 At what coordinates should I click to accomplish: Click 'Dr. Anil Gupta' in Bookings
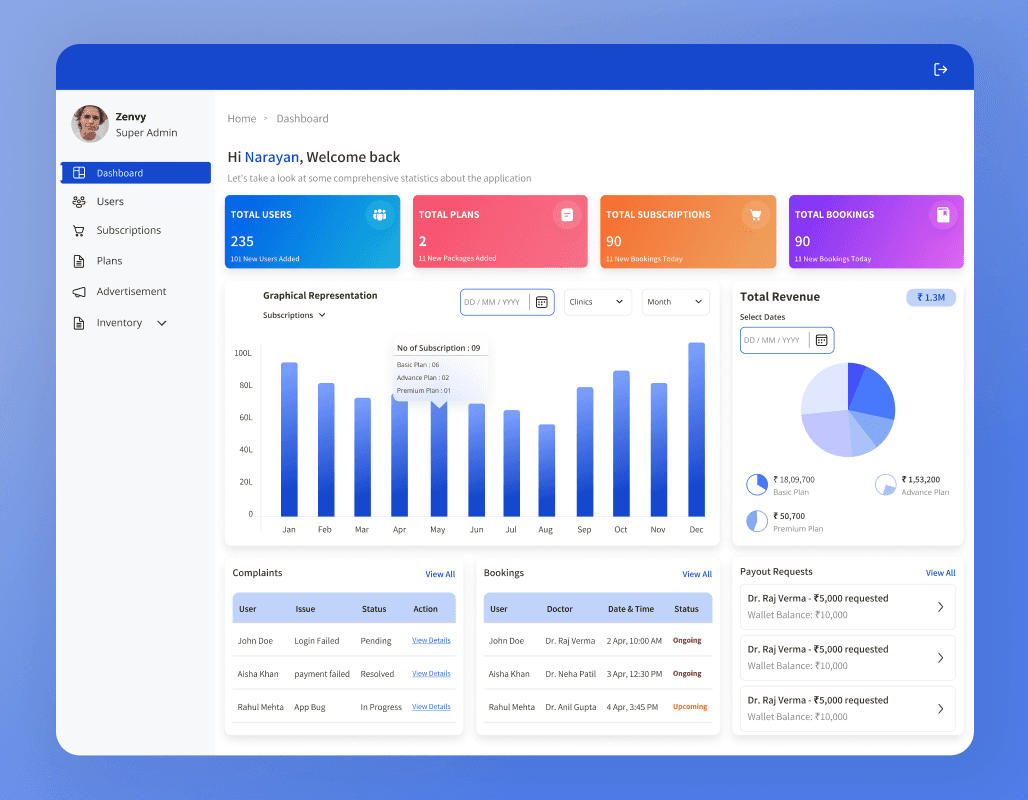tap(570, 708)
